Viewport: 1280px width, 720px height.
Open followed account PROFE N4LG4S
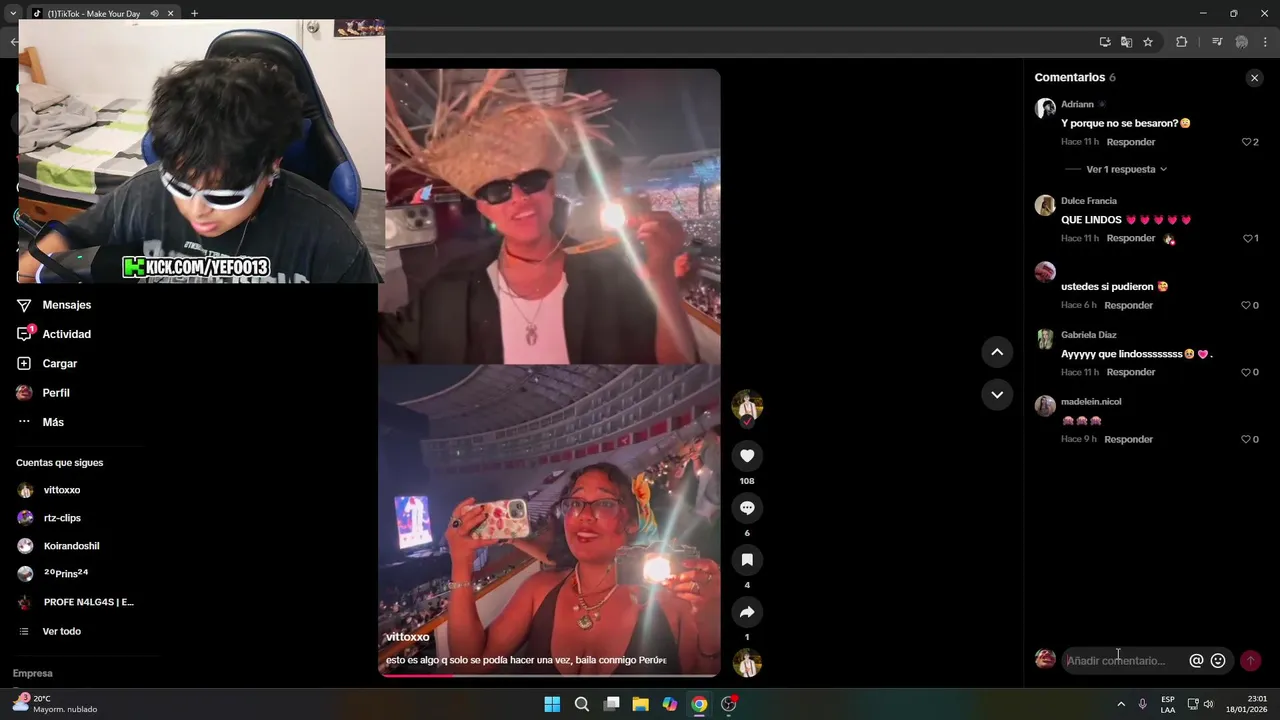point(75,602)
